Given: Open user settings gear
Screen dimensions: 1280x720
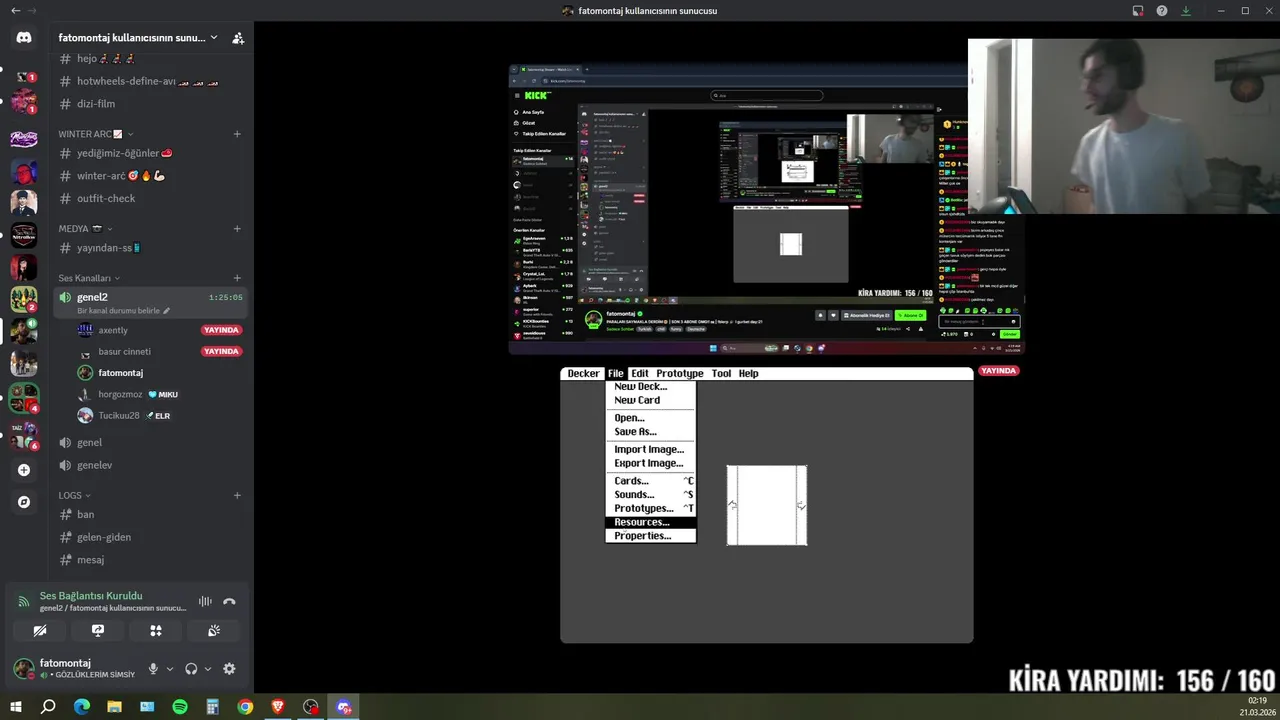Looking at the screenshot, I should click(x=229, y=669).
